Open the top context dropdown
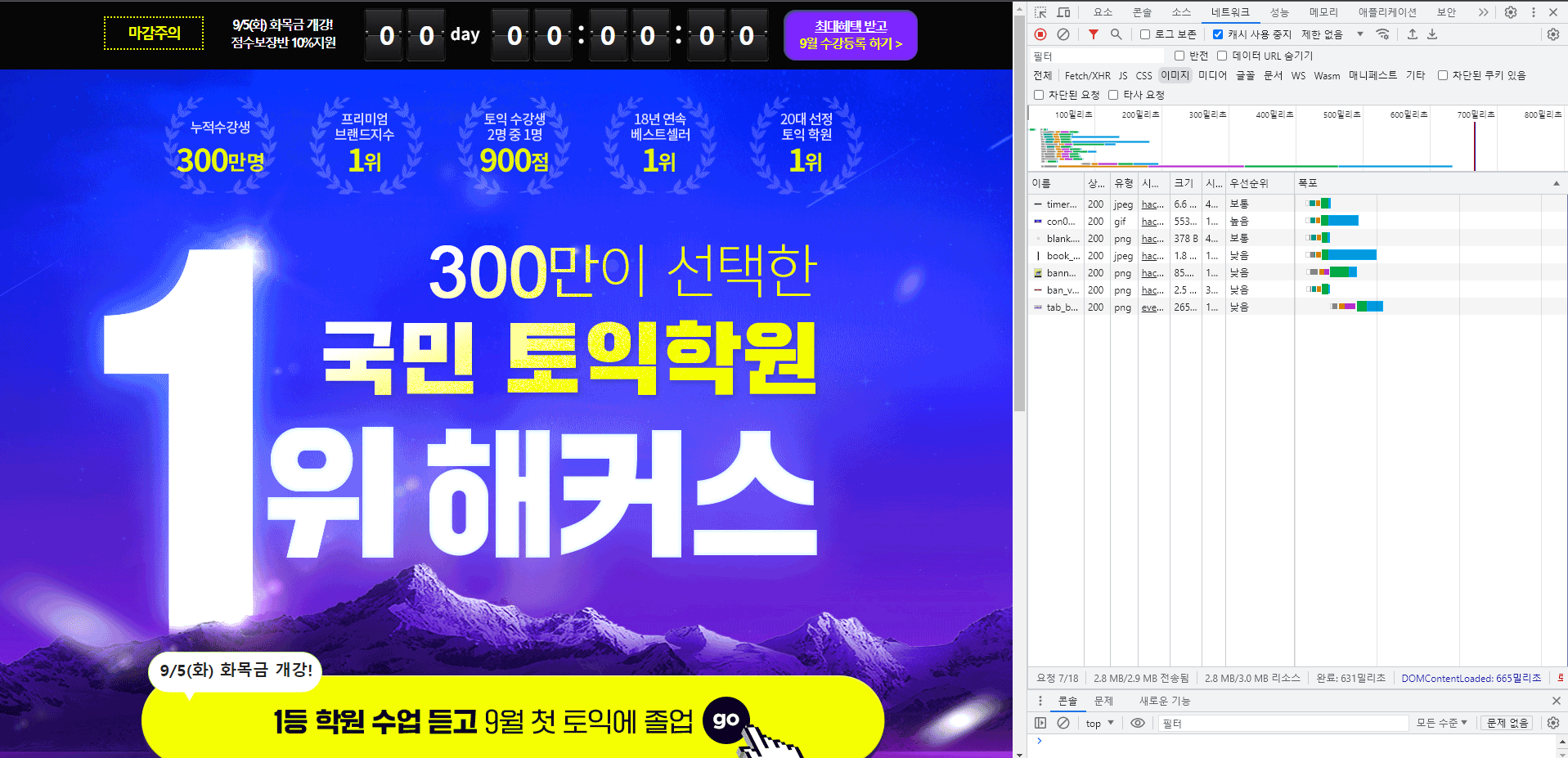The width and height of the screenshot is (1568, 758). coord(1099,724)
